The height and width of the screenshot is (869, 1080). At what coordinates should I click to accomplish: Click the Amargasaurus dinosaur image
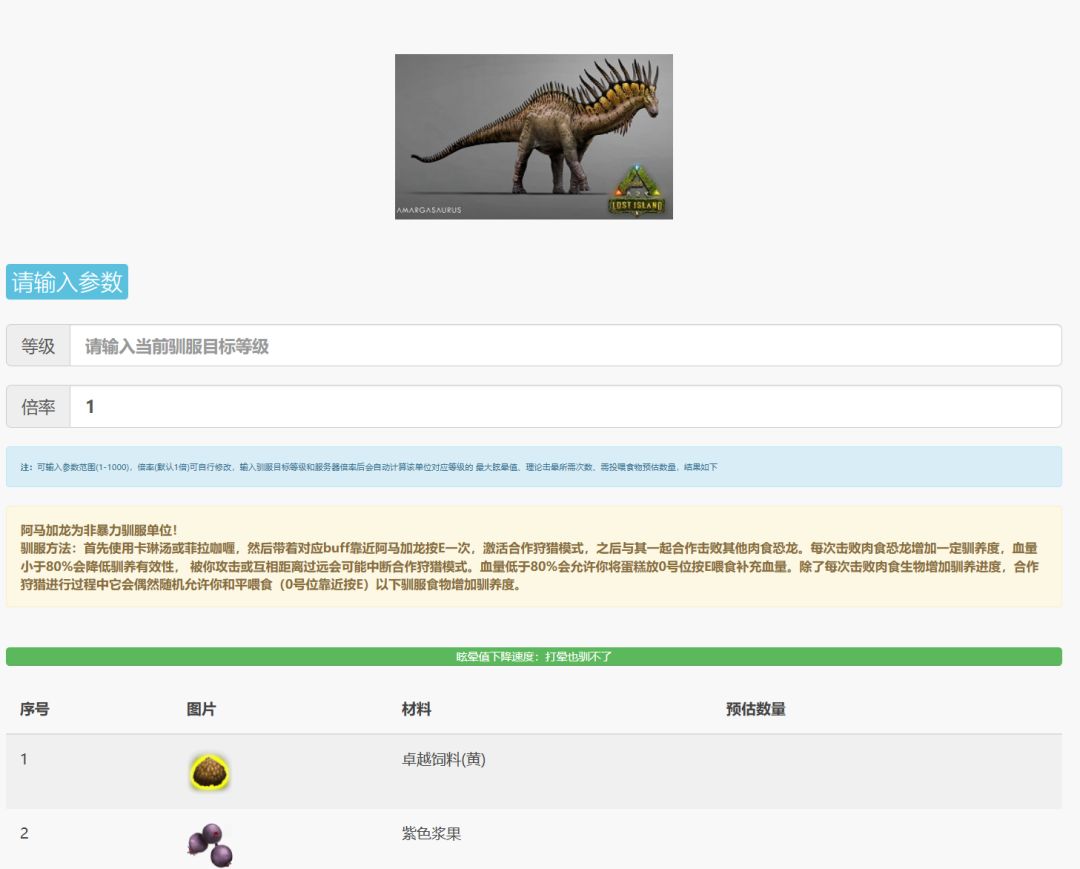[534, 136]
